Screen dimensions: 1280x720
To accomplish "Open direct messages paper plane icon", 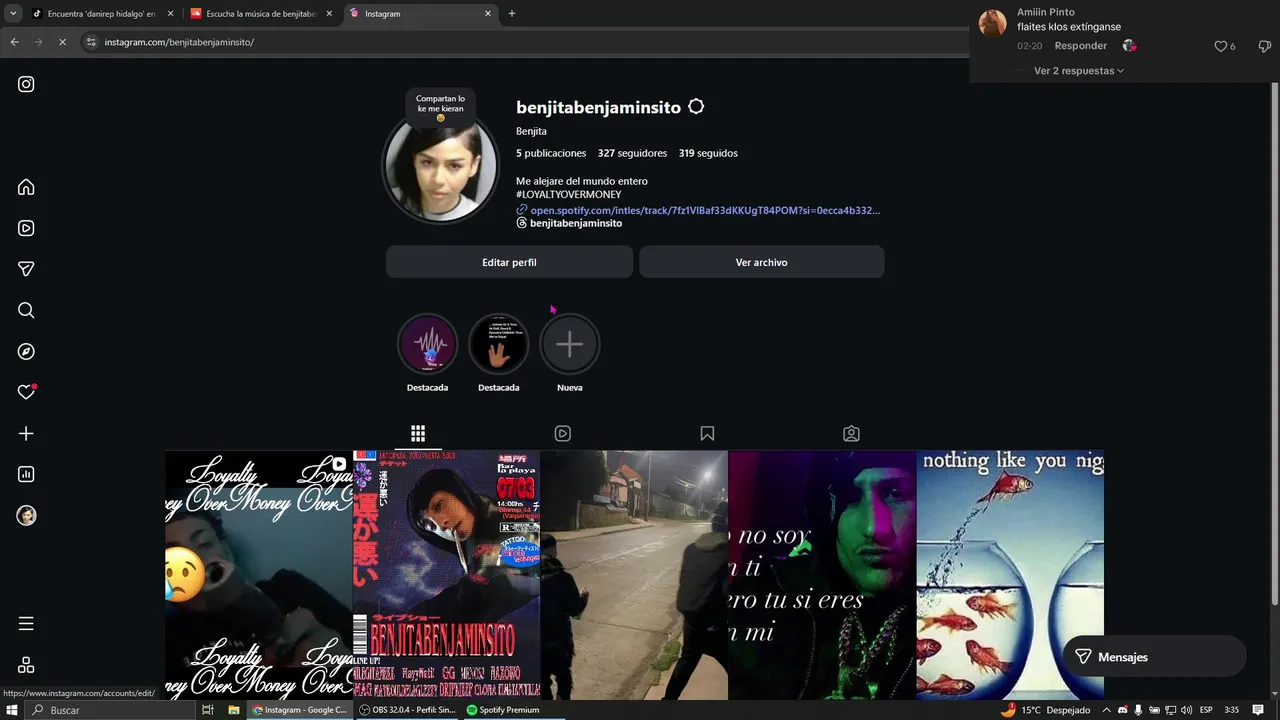I will pos(26,269).
